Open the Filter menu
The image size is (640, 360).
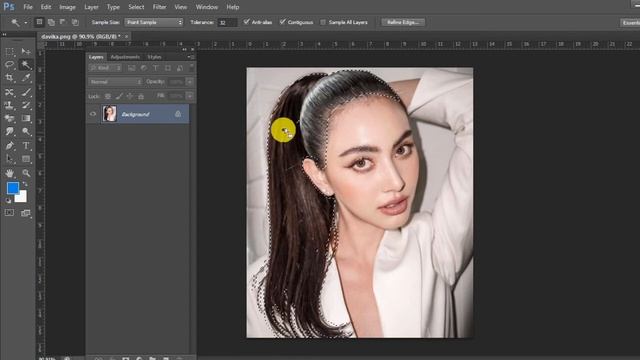[x=159, y=7]
